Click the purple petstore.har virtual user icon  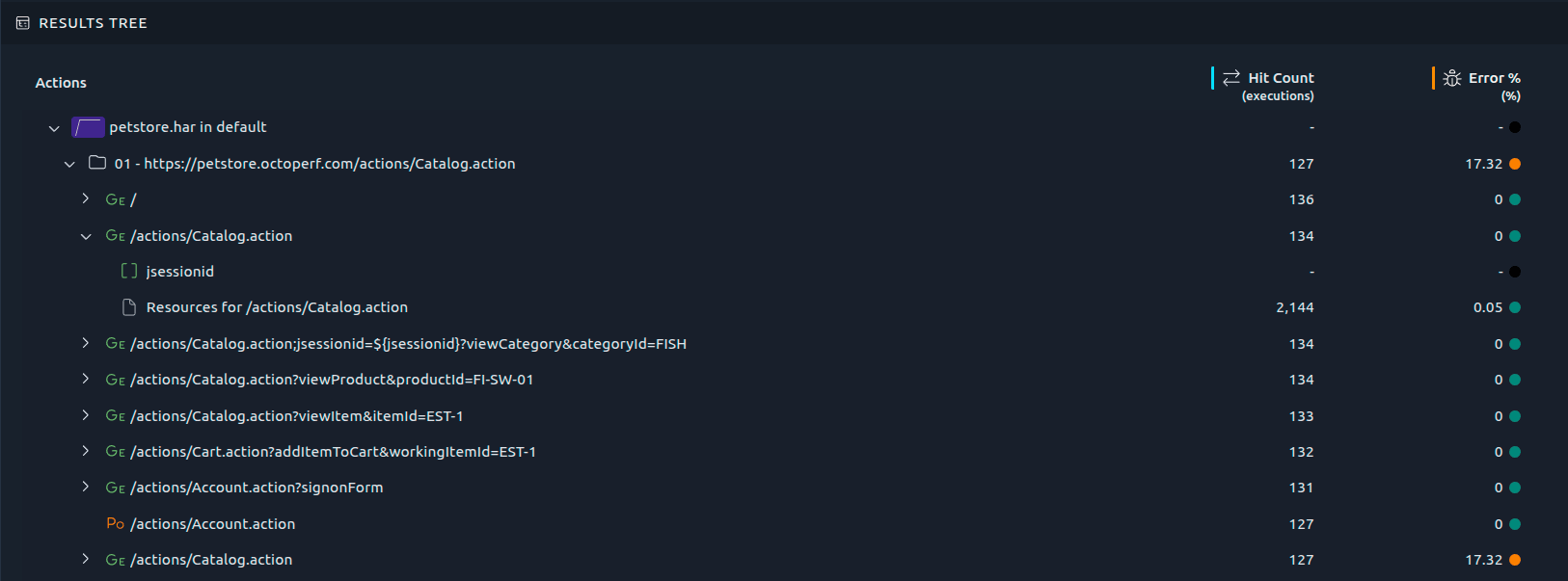pos(88,127)
